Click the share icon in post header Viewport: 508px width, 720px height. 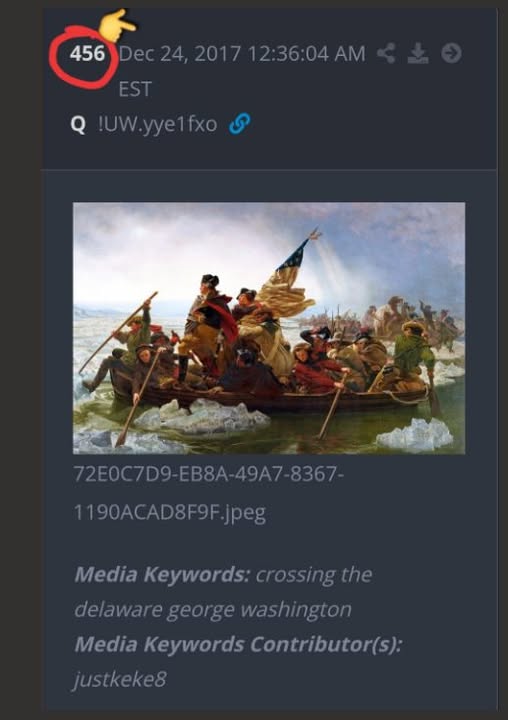[386, 53]
